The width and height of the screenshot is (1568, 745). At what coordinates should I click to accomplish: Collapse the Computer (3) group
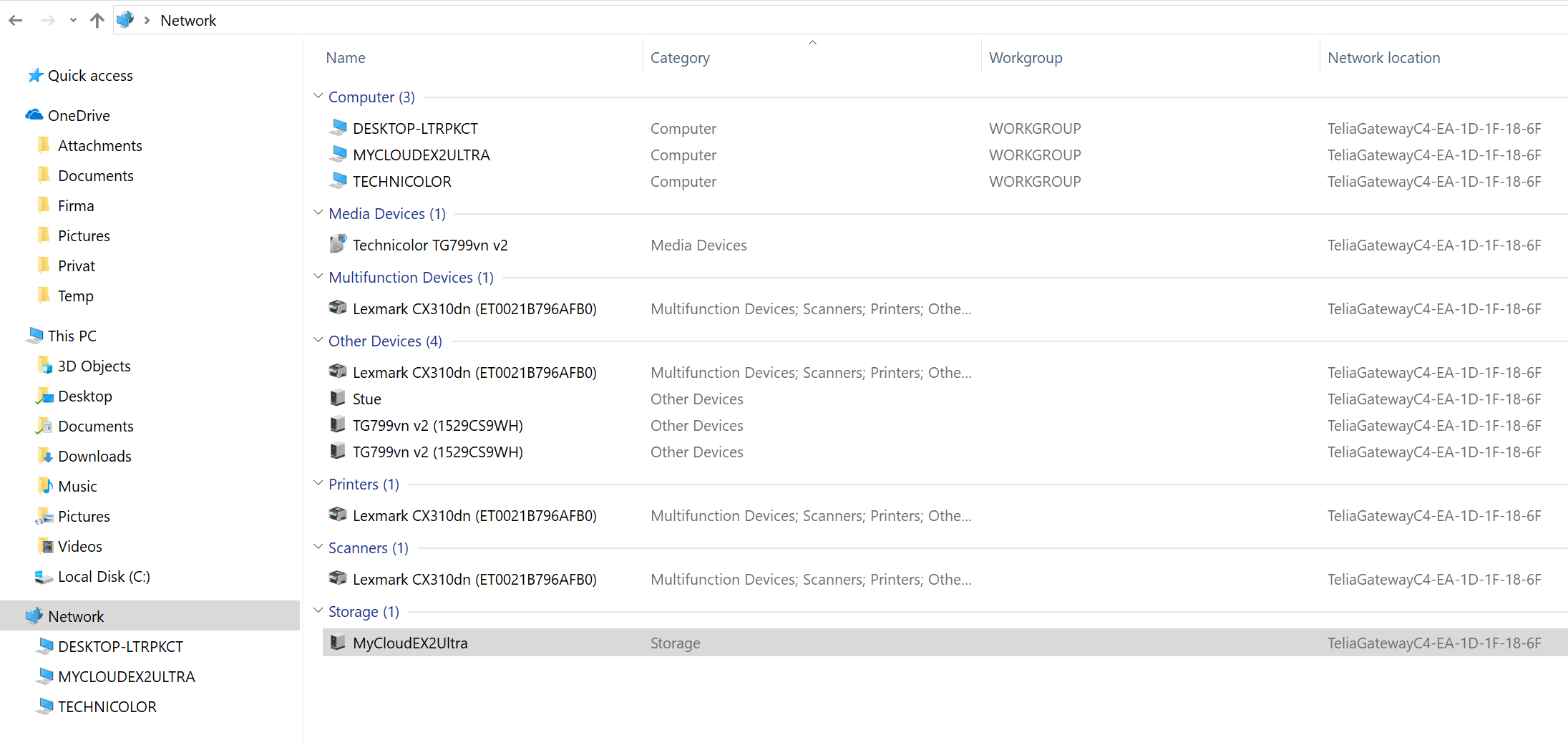[x=318, y=96]
